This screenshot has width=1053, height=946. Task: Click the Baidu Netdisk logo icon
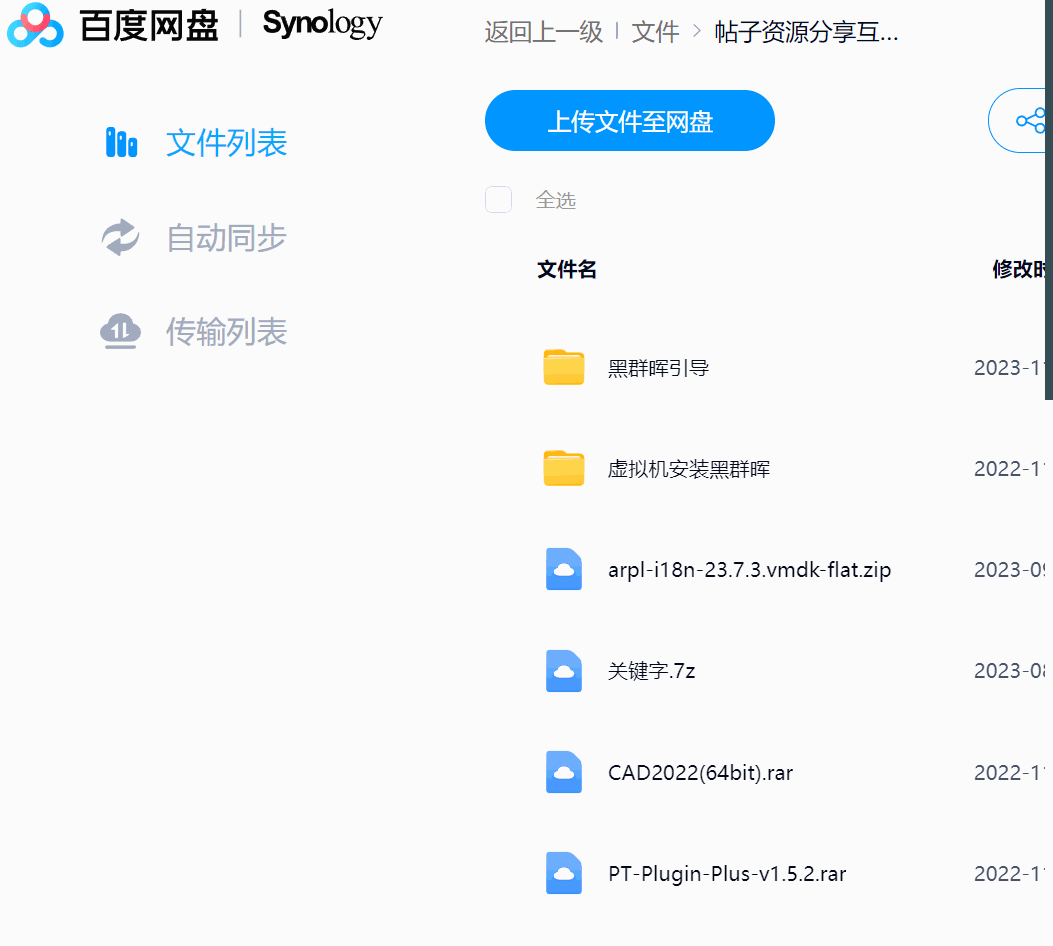point(36,26)
